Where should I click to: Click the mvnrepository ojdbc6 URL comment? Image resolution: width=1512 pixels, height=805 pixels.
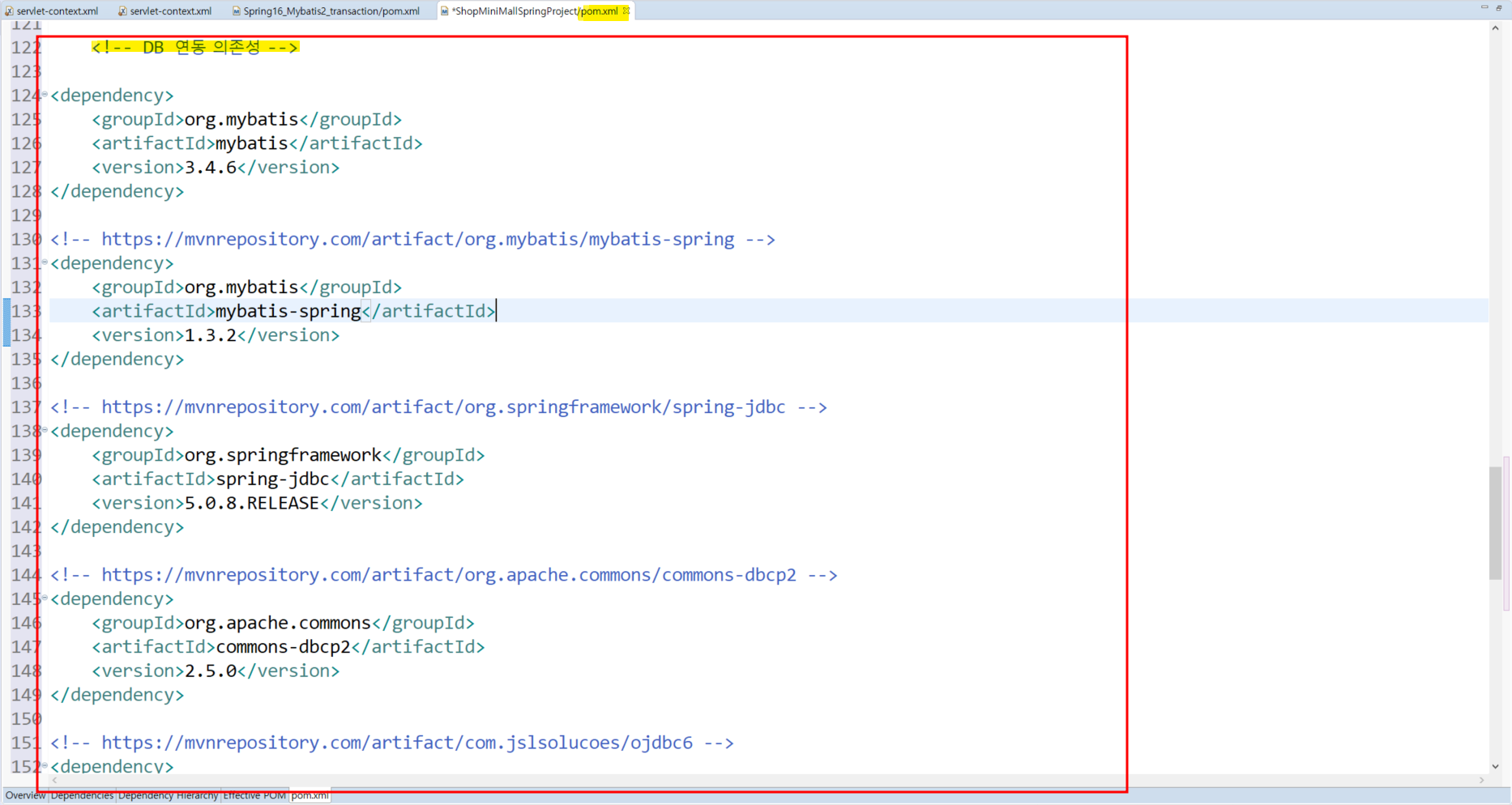(392, 743)
